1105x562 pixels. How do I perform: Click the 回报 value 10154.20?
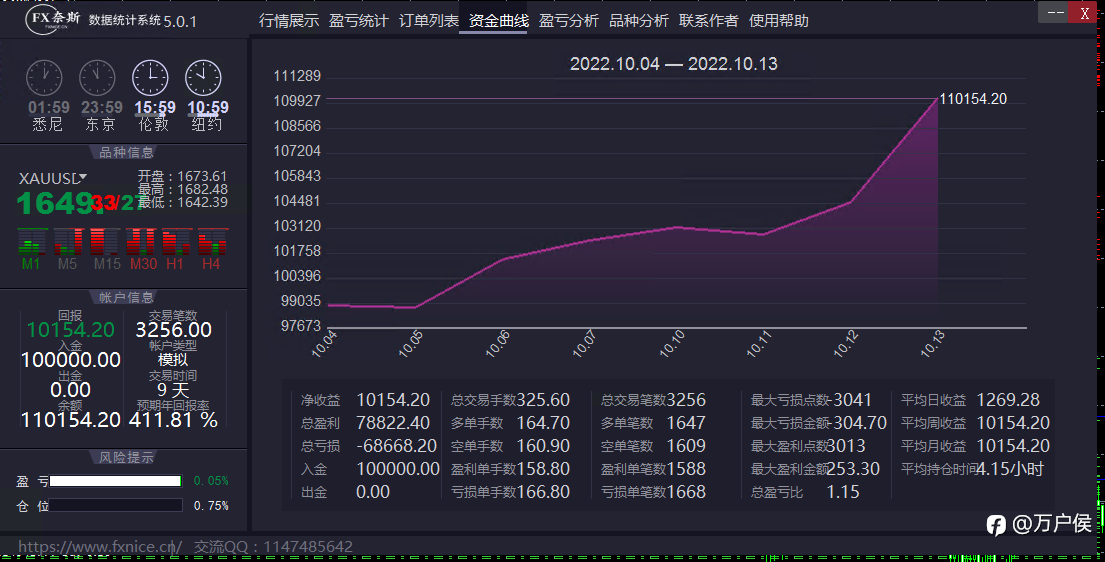click(x=70, y=330)
